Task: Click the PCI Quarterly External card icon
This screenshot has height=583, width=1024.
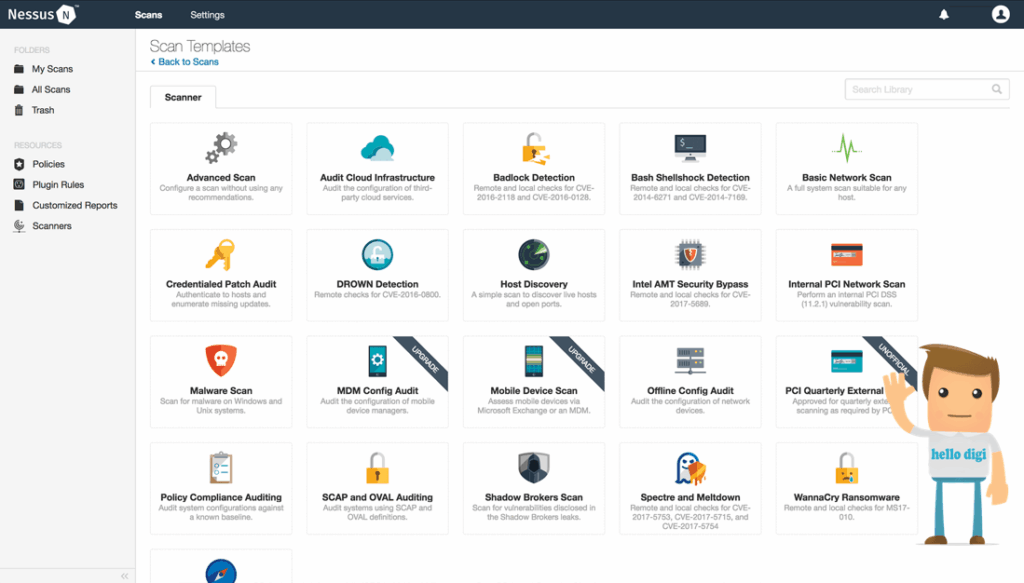Action: (846, 361)
